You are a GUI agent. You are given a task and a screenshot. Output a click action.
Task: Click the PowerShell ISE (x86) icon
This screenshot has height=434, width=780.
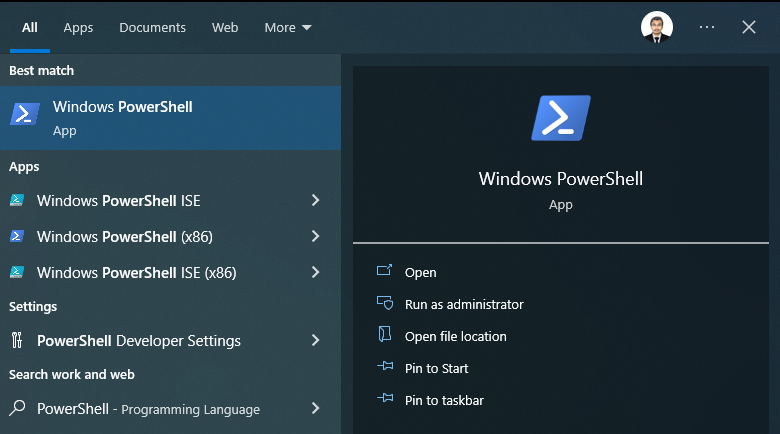[17, 272]
